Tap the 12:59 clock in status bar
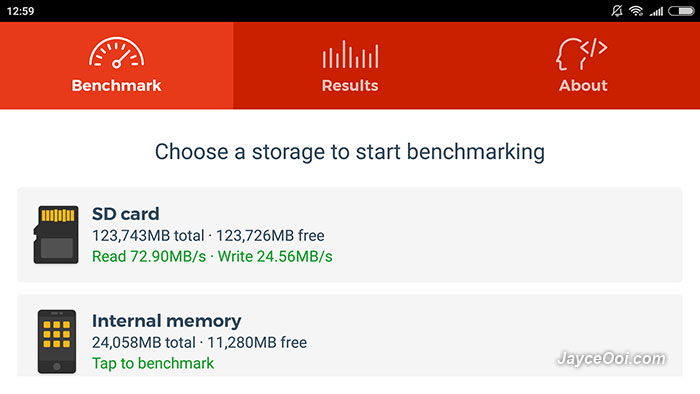The height and width of the screenshot is (394, 700). coord(21,11)
